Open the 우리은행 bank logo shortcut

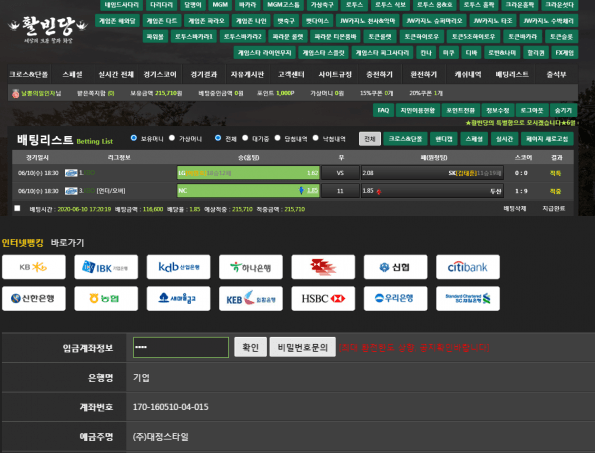[395, 299]
